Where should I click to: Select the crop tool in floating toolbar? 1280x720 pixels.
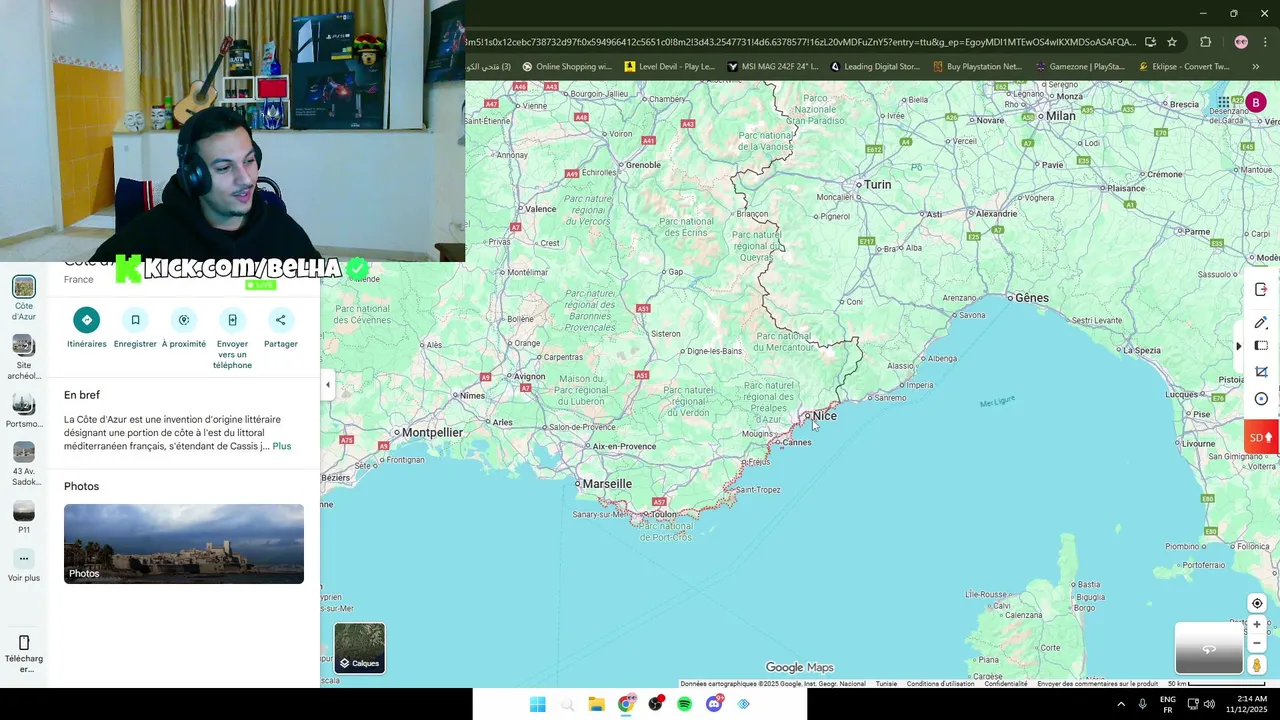tap(1261, 372)
